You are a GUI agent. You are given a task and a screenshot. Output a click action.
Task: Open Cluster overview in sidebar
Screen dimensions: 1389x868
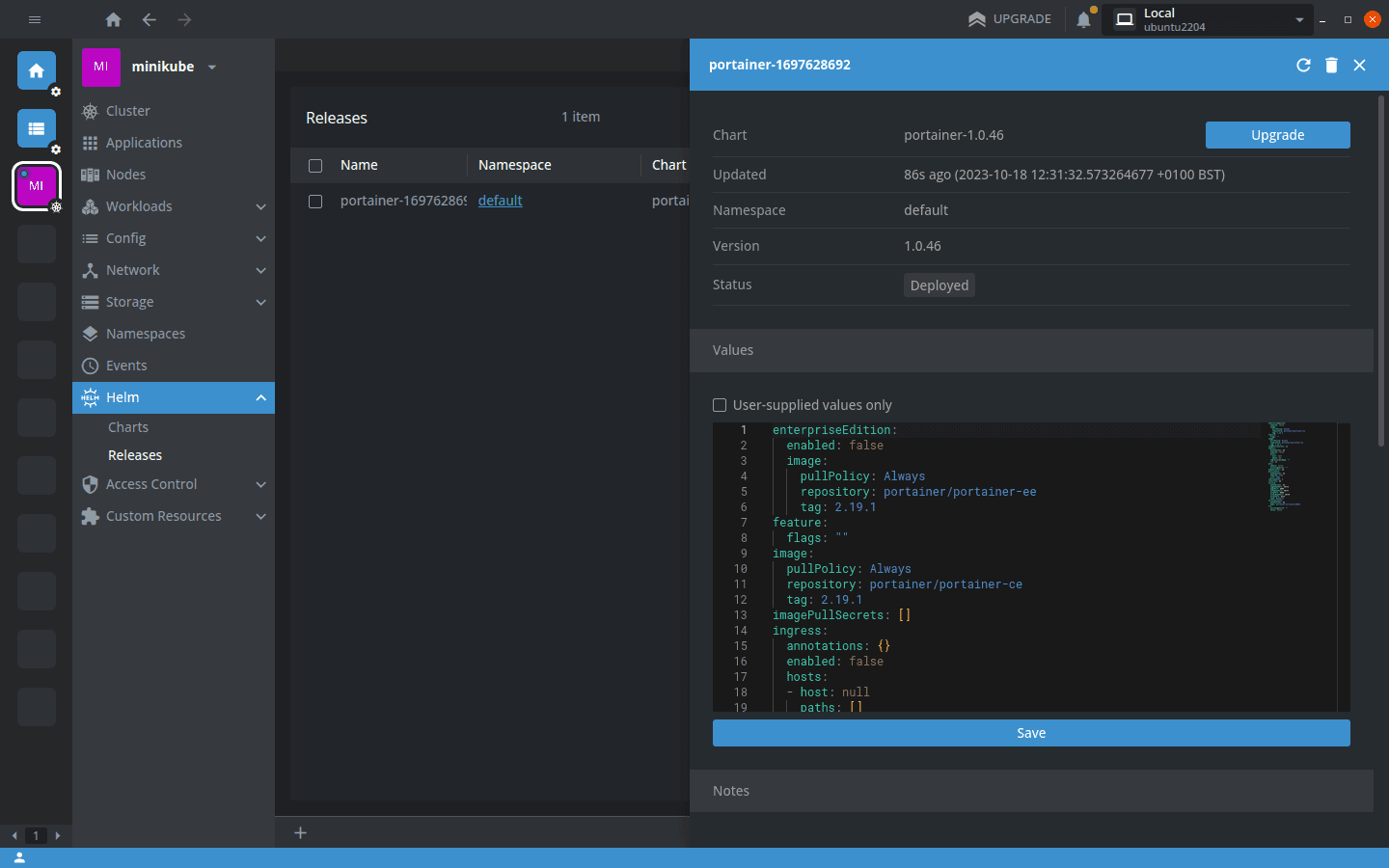coord(174,111)
